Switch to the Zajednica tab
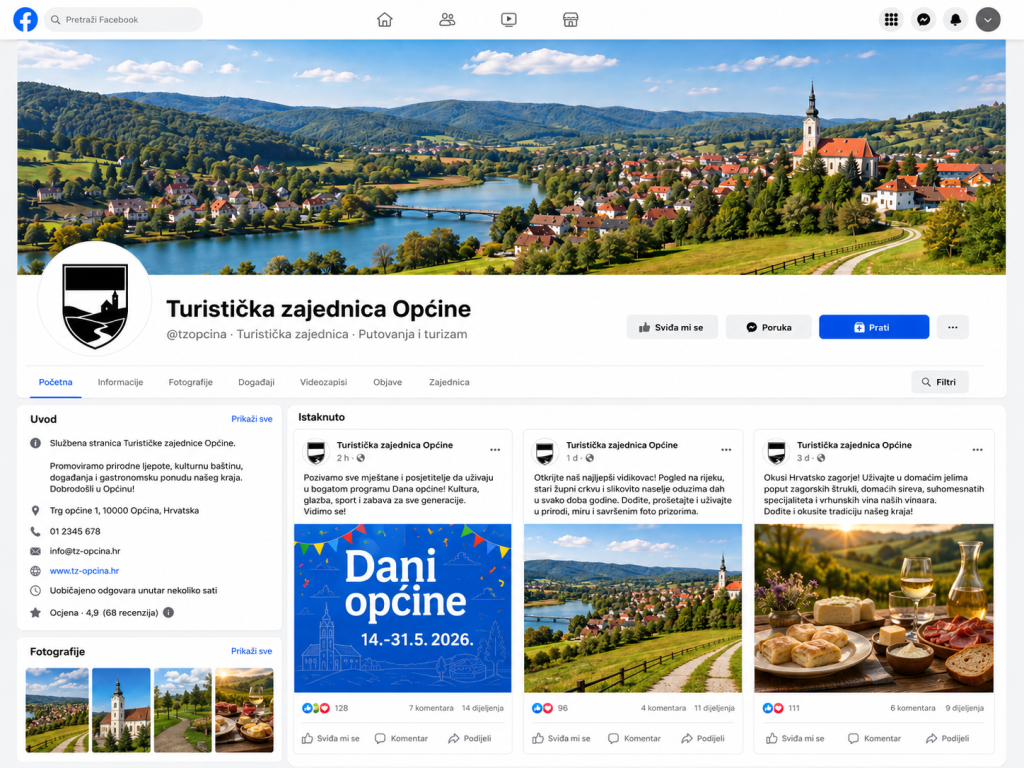The height and width of the screenshot is (768, 1024). pos(449,382)
